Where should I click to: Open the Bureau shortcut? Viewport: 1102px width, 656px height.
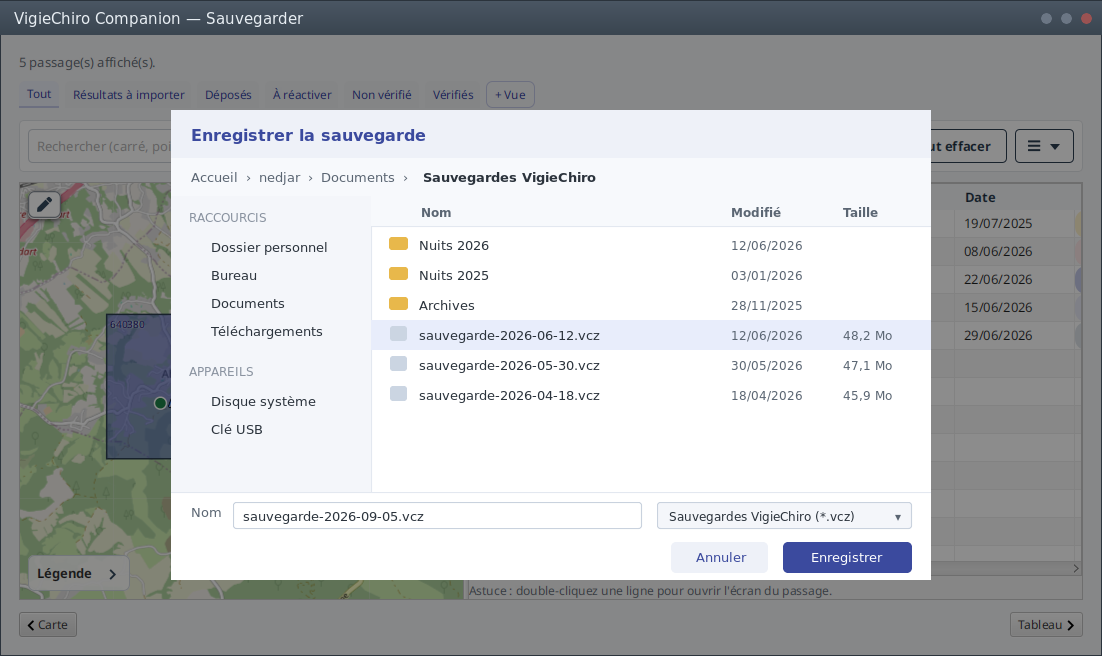[234, 276]
